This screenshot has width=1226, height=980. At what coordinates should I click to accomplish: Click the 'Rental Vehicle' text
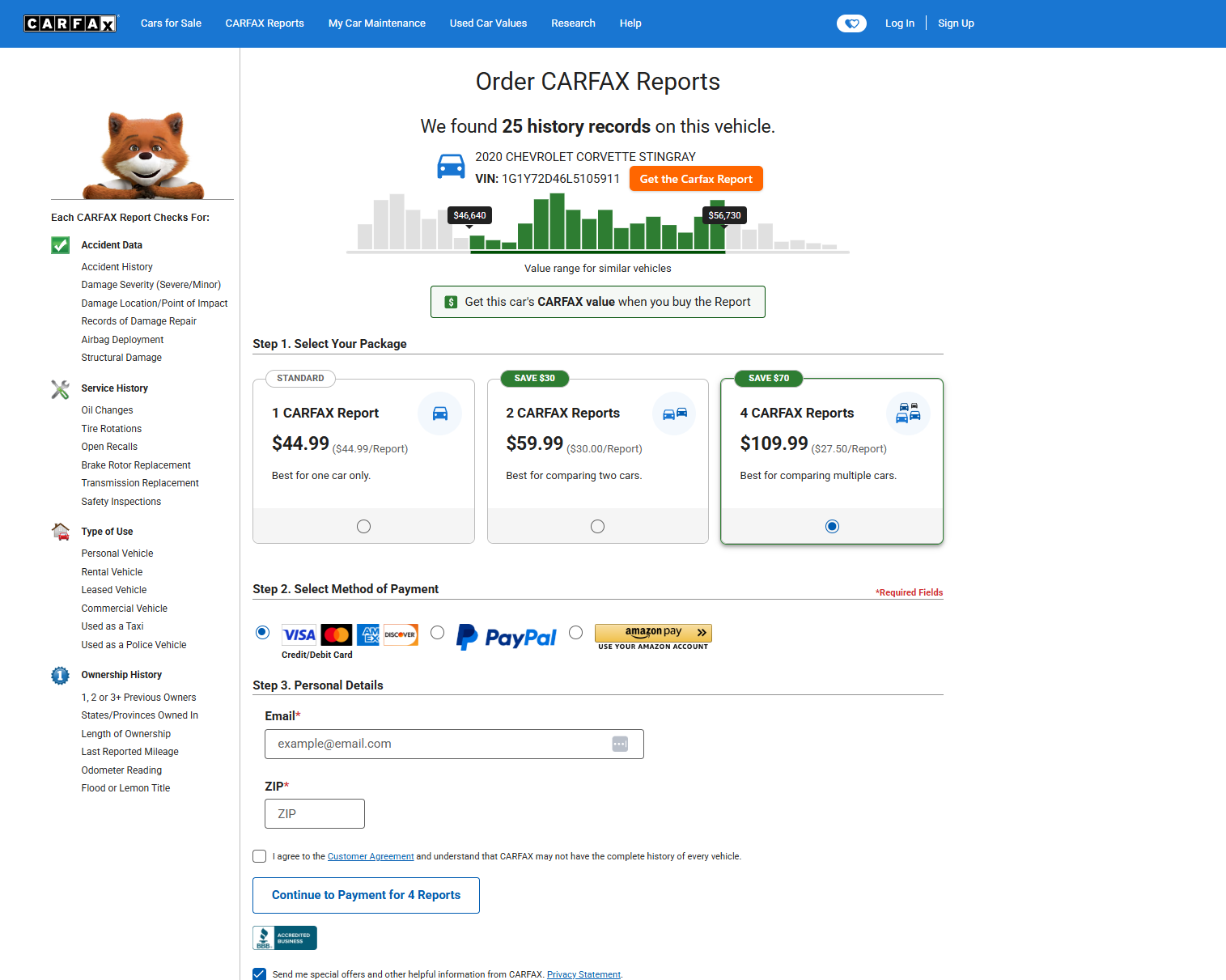[x=112, y=572]
